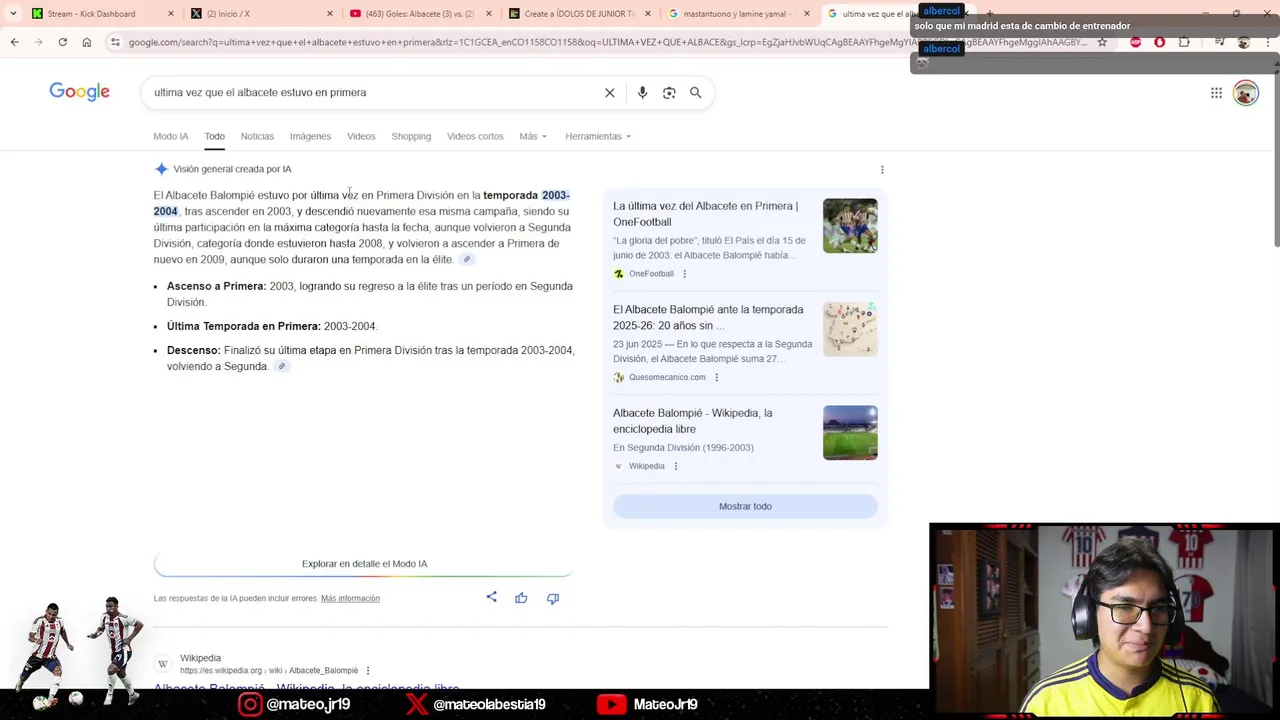Switch to the Videos tab

click(x=361, y=136)
